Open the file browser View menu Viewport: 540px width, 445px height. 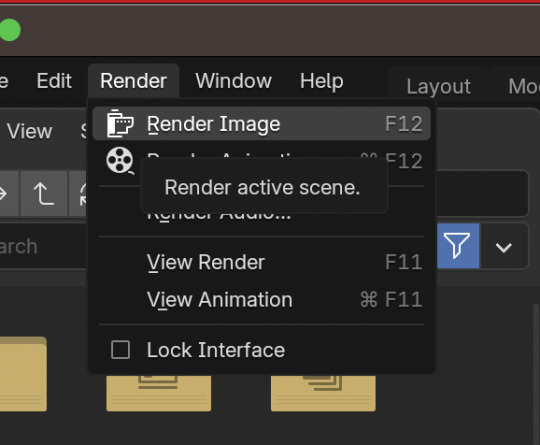(x=30, y=132)
